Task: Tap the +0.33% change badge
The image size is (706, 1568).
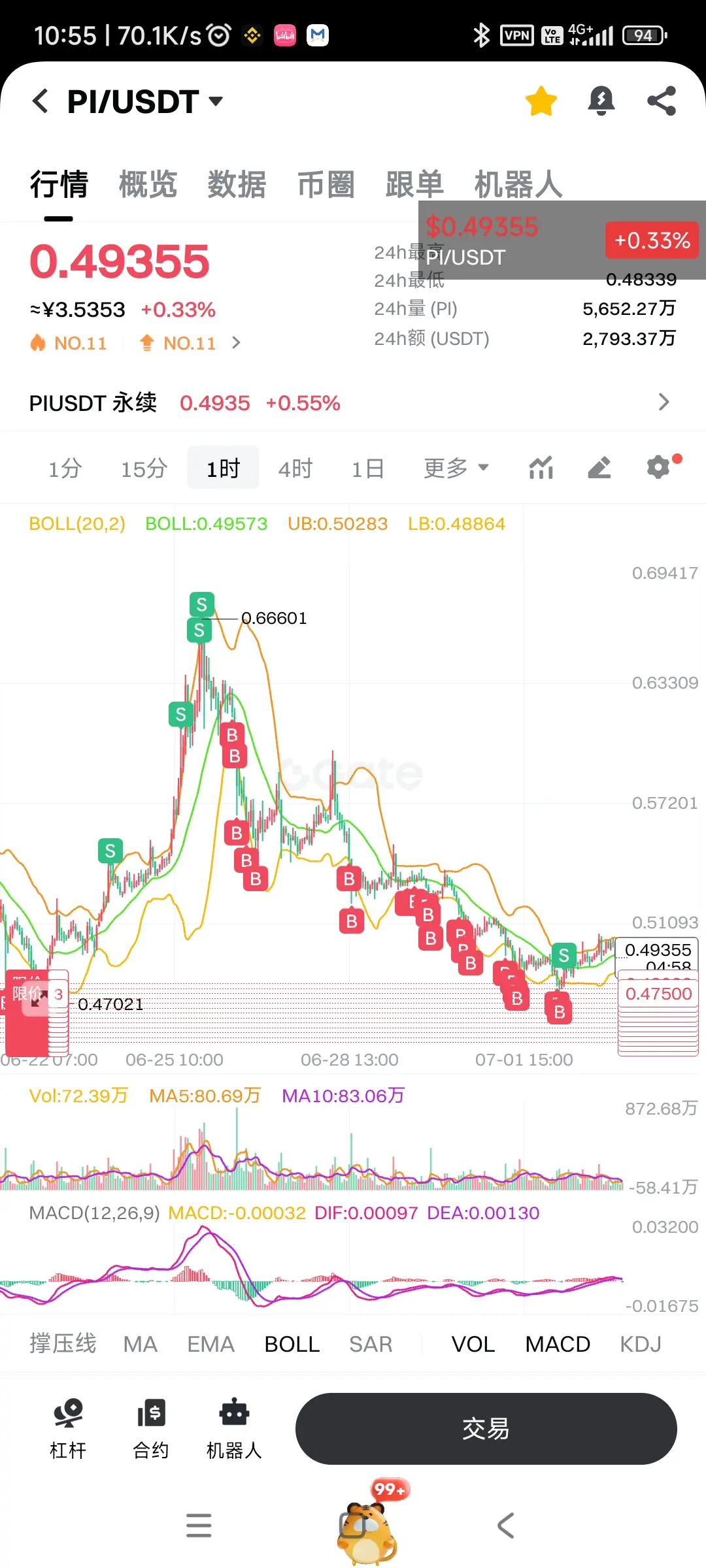Action: point(652,240)
